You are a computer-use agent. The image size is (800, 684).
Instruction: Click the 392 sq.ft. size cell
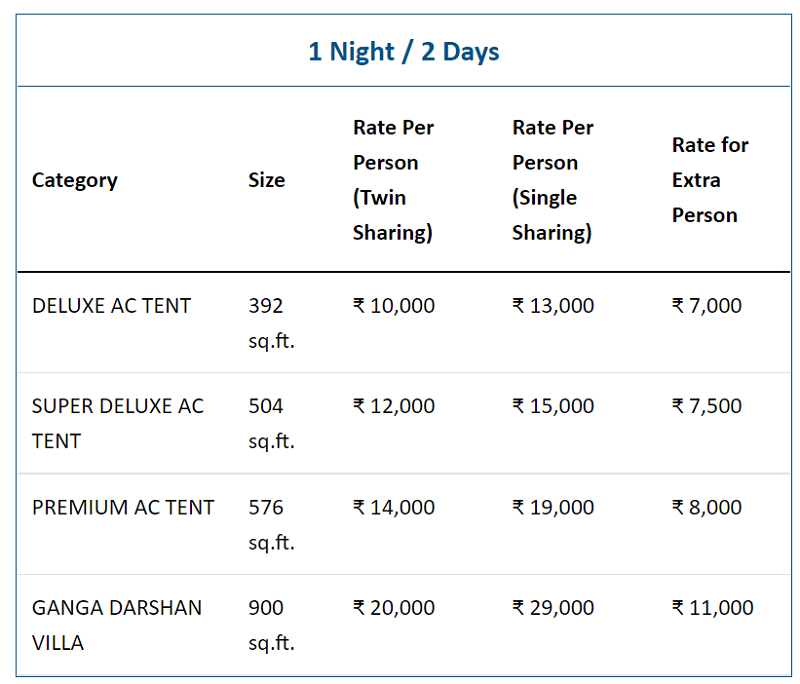(271, 323)
